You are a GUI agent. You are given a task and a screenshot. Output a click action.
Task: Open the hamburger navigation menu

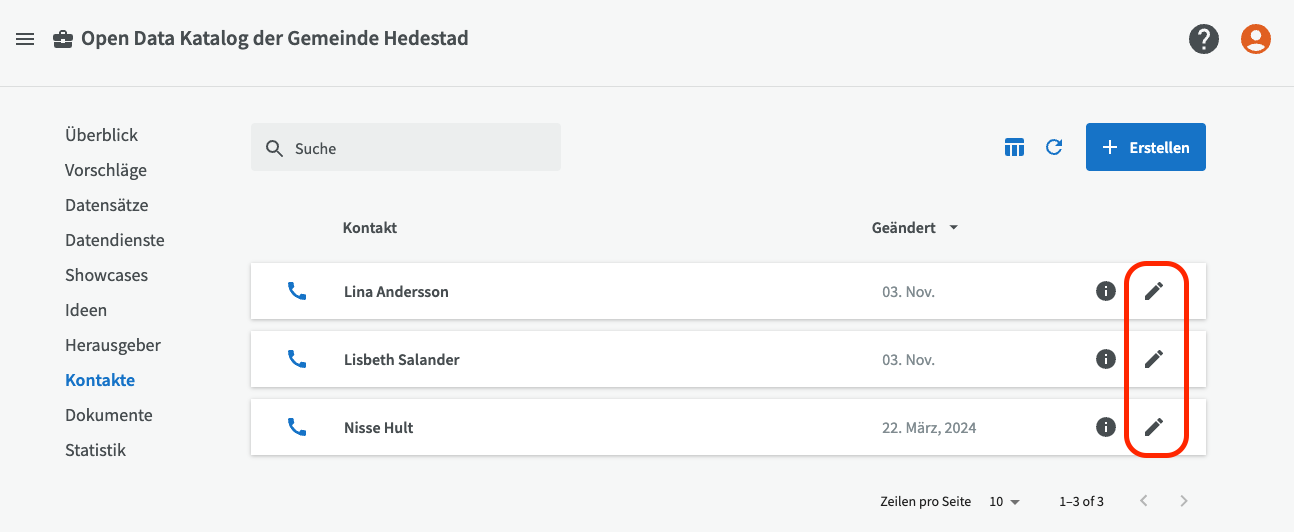[x=25, y=39]
